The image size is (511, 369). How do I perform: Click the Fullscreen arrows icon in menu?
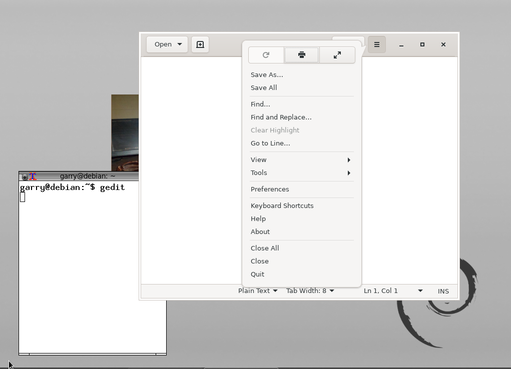[x=337, y=55]
